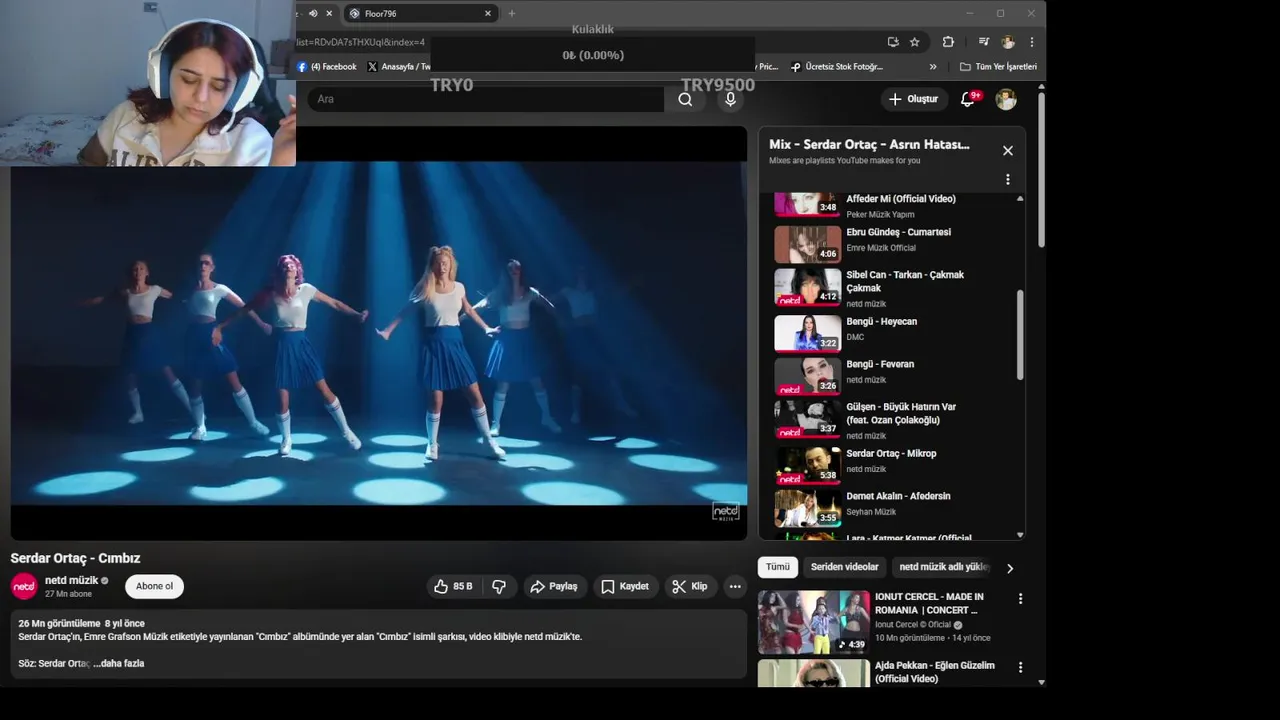This screenshot has width=1280, height=720.
Task: Click the playlist scroll up arrow
Action: click(1020, 199)
